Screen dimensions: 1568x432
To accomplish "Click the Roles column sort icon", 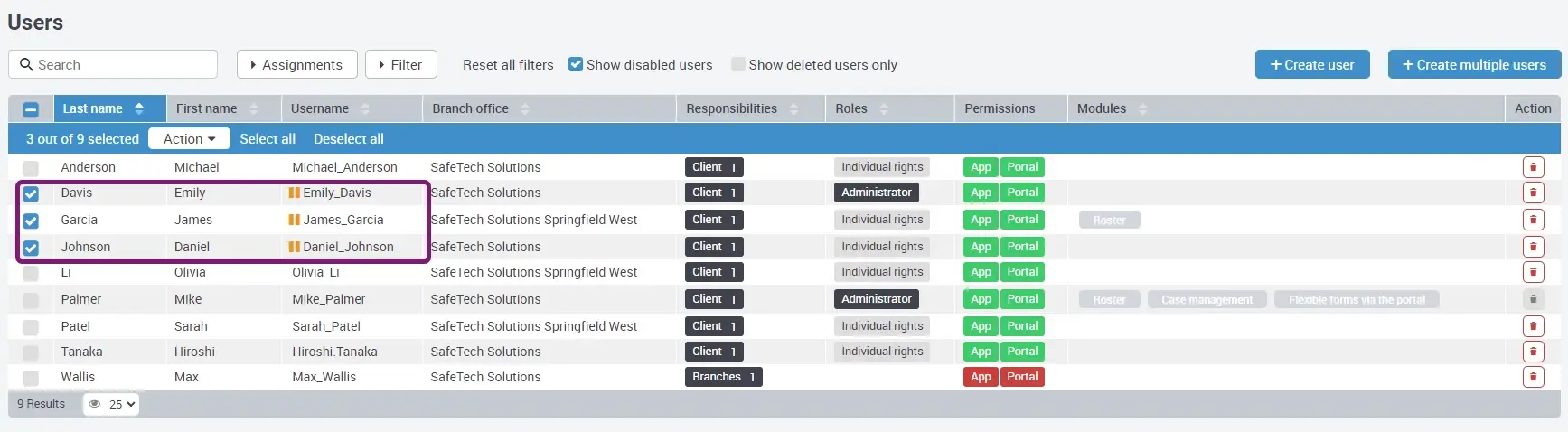I will coord(884,108).
